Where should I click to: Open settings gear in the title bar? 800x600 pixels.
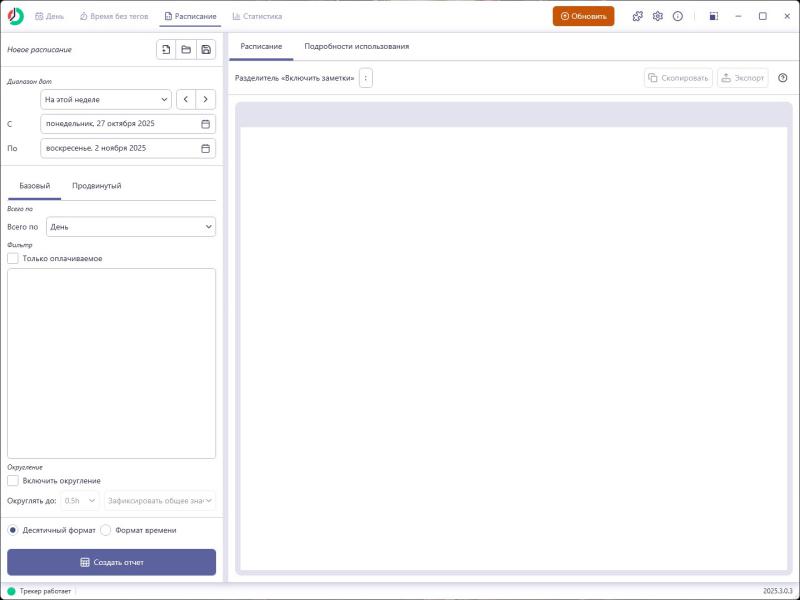pyautogui.click(x=658, y=16)
